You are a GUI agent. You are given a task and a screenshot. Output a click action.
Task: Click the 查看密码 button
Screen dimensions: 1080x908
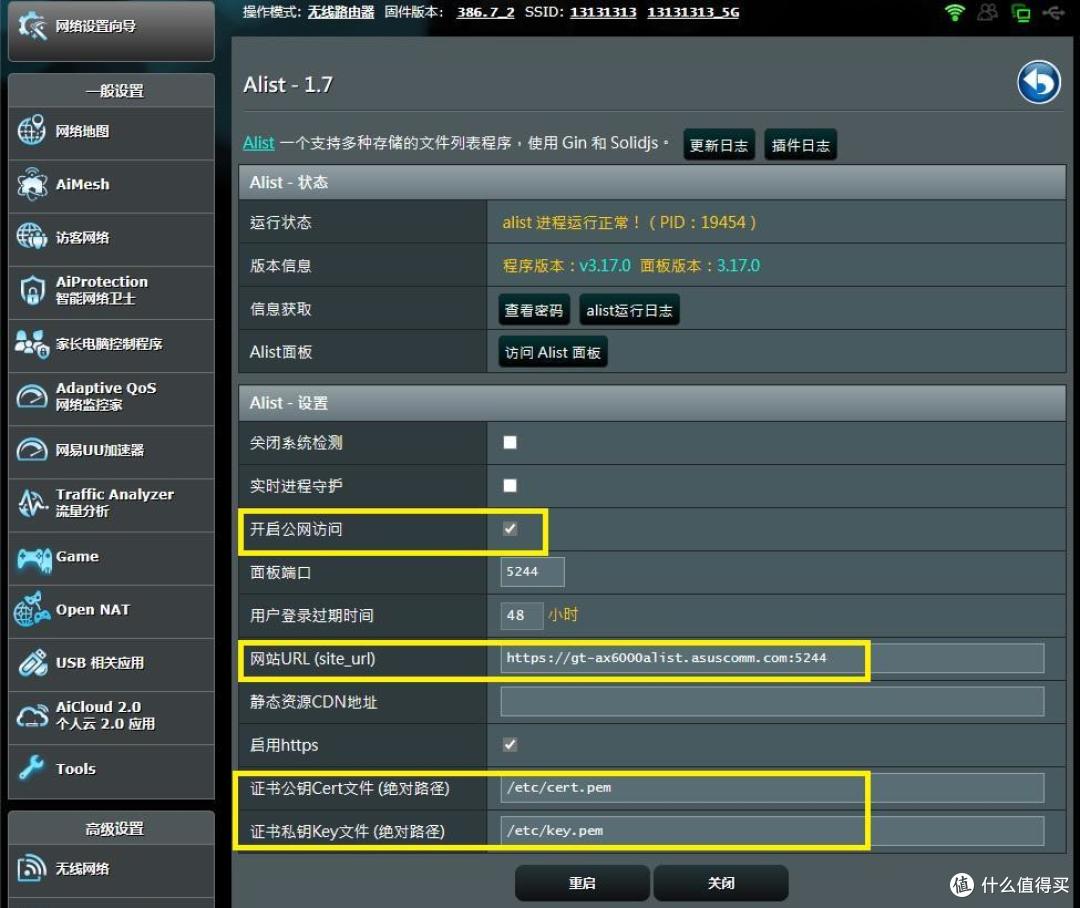[534, 310]
